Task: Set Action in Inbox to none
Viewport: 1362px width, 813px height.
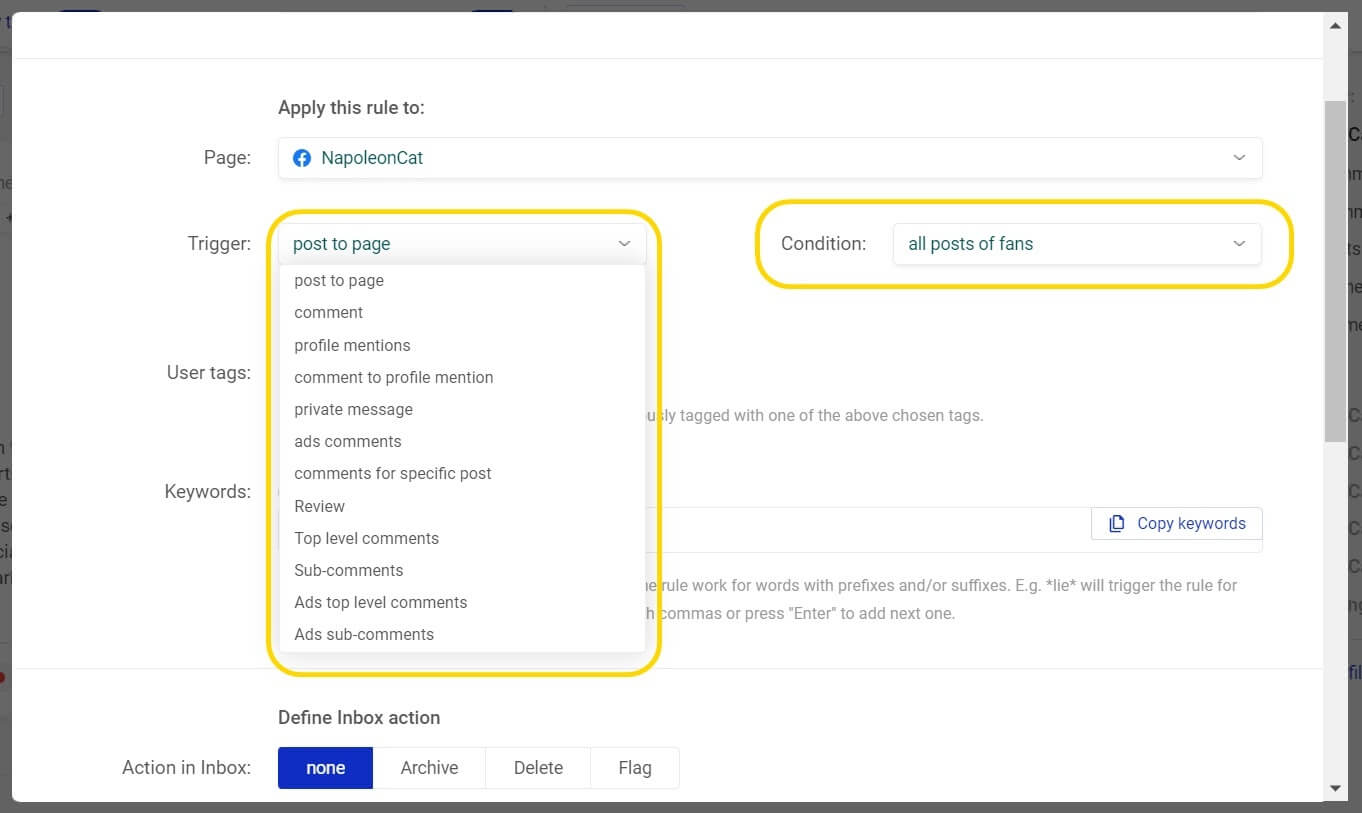Action: 325,768
